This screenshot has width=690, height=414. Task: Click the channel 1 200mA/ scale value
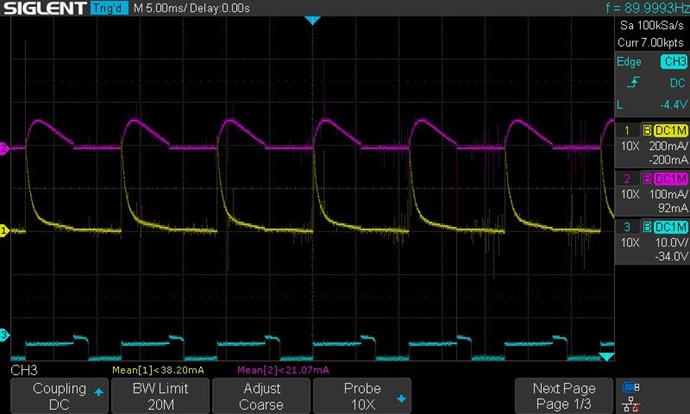[x=668, y=146]
